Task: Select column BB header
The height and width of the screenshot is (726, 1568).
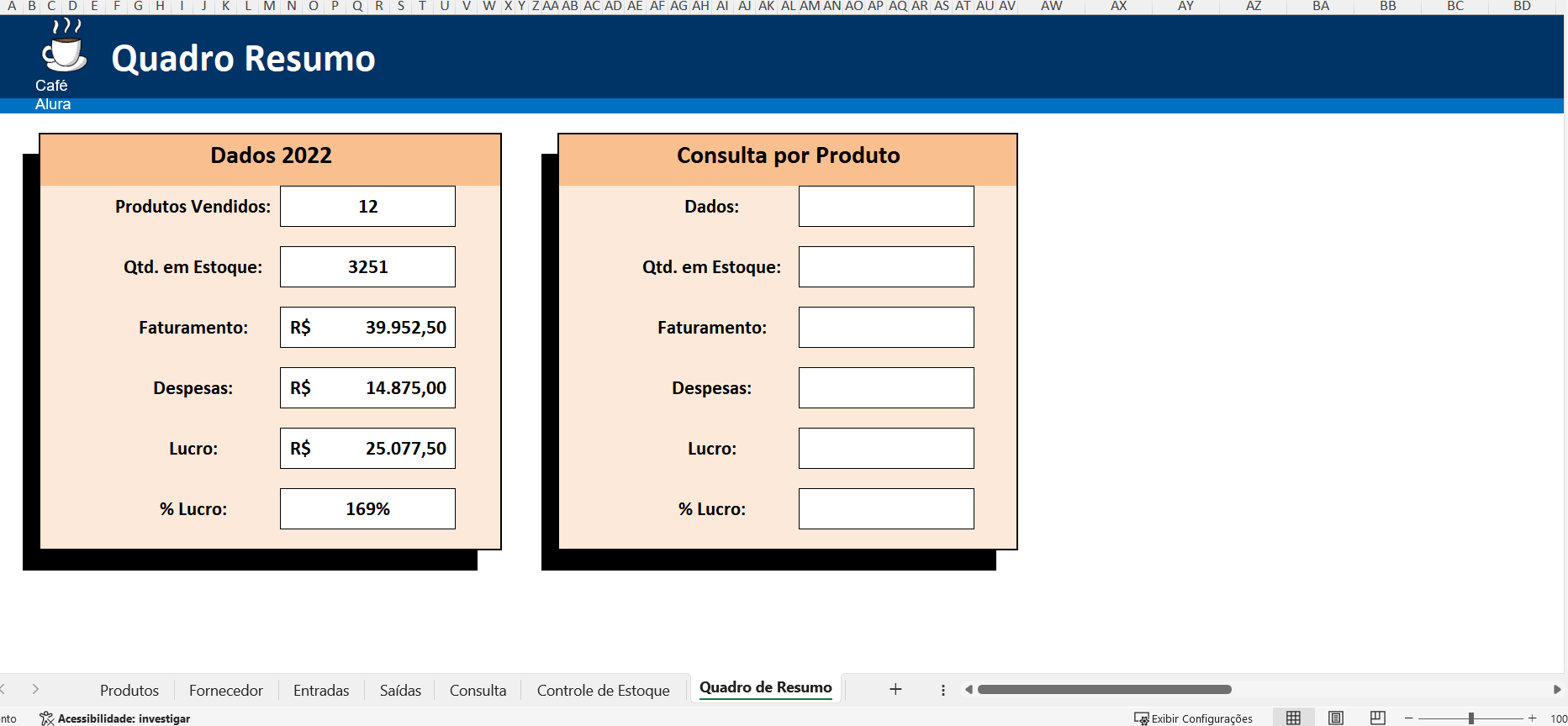Action: coord(1387,6)
